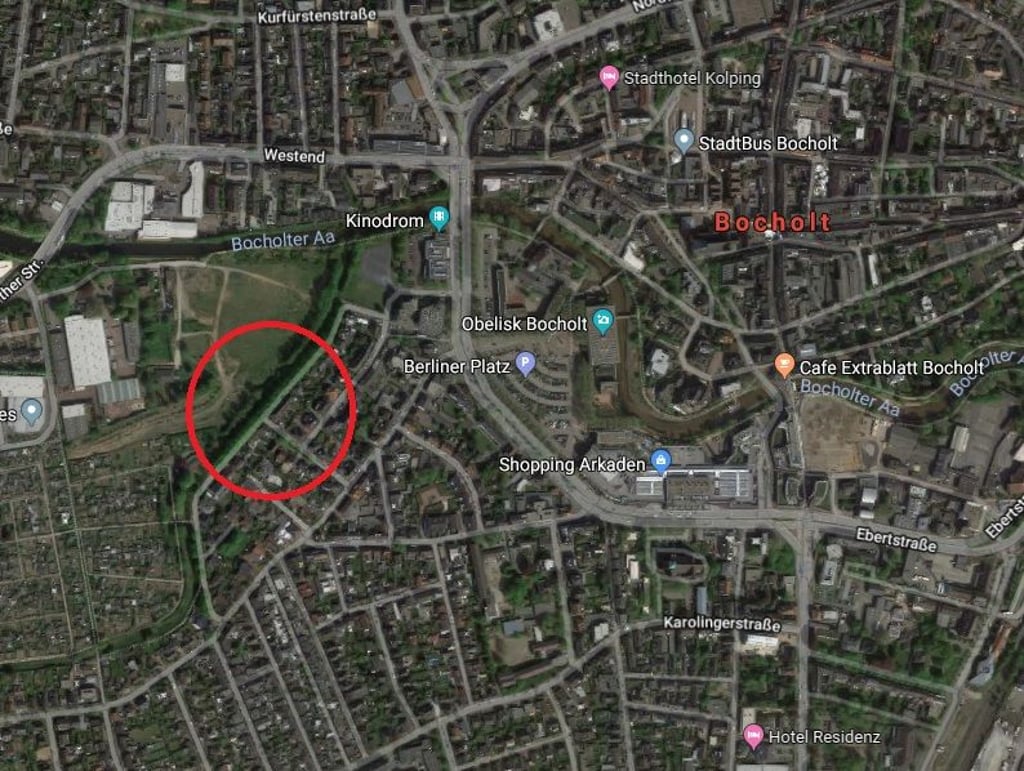Select the Berliner Platz parking icon

525,363
